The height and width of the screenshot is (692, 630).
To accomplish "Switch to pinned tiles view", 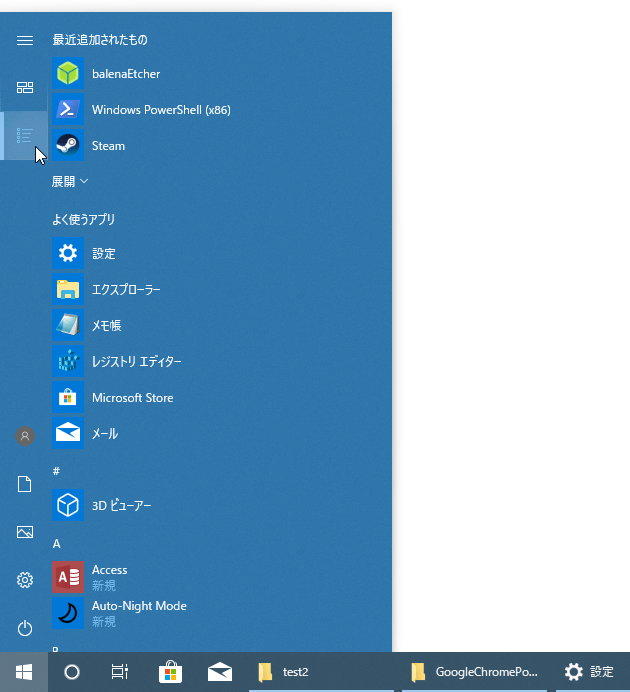I will coord(25,87).
